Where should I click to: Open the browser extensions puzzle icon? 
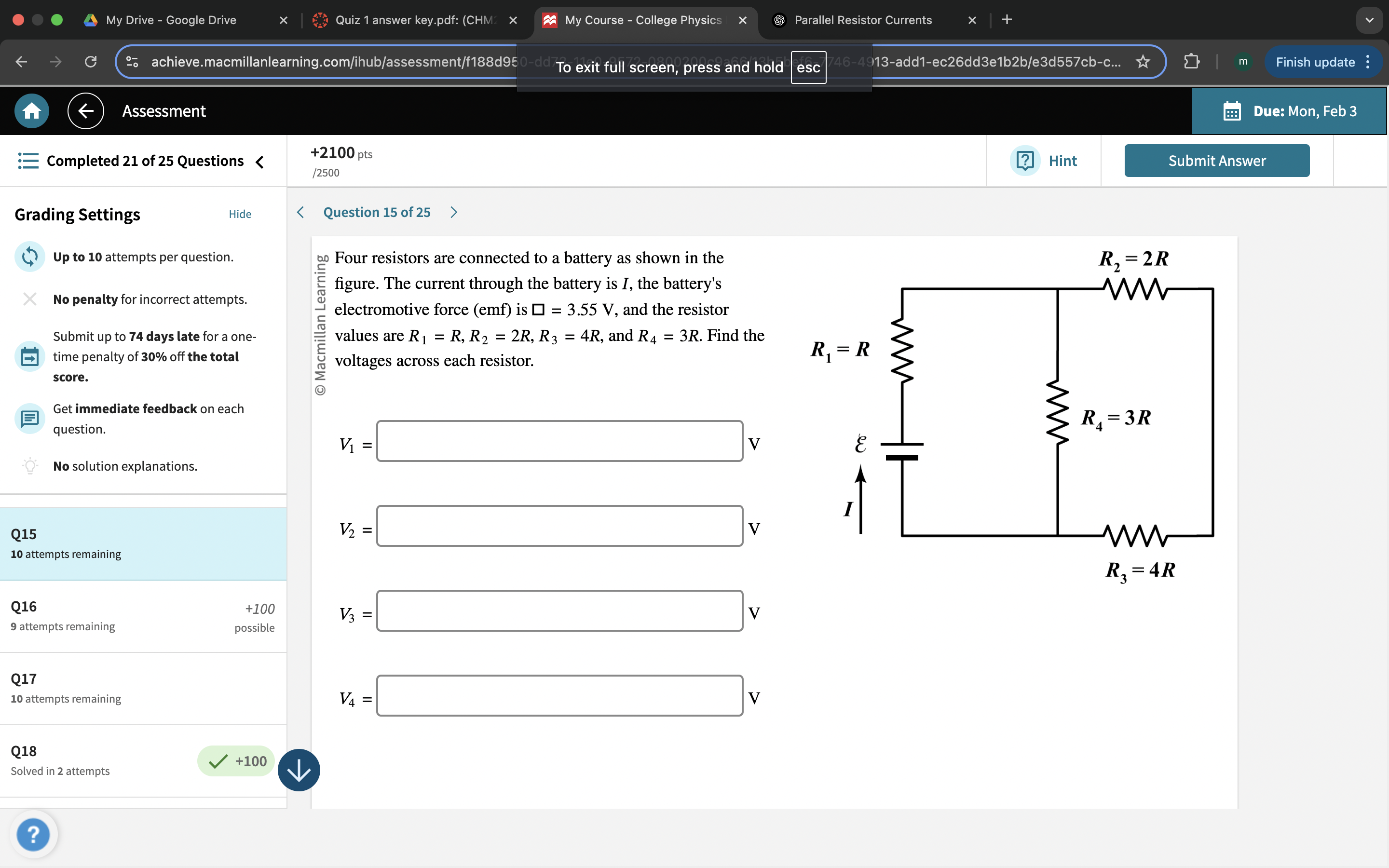(1191, 61)
